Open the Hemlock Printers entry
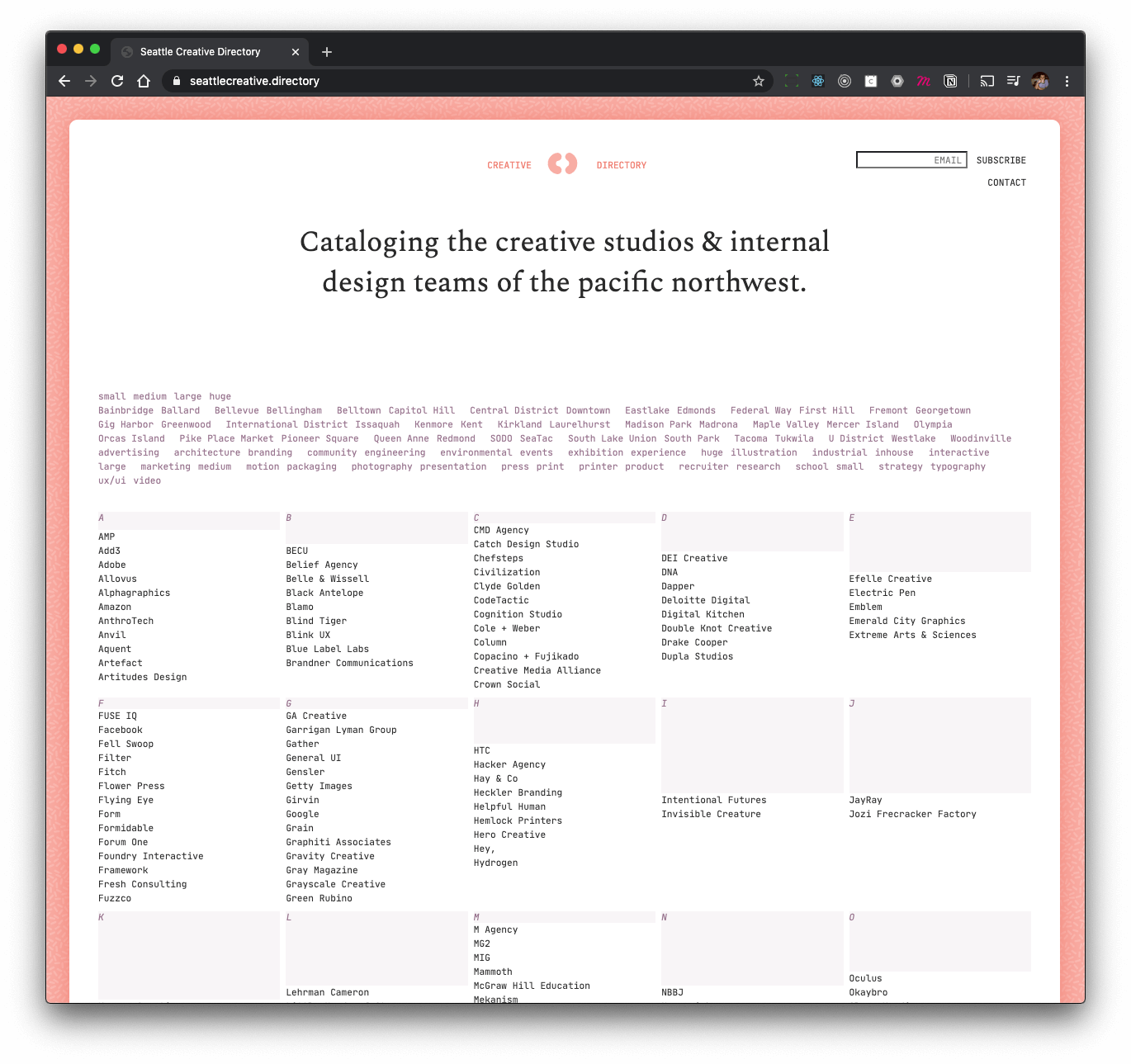This screenshot has height=1064, width=1131. 518,820
